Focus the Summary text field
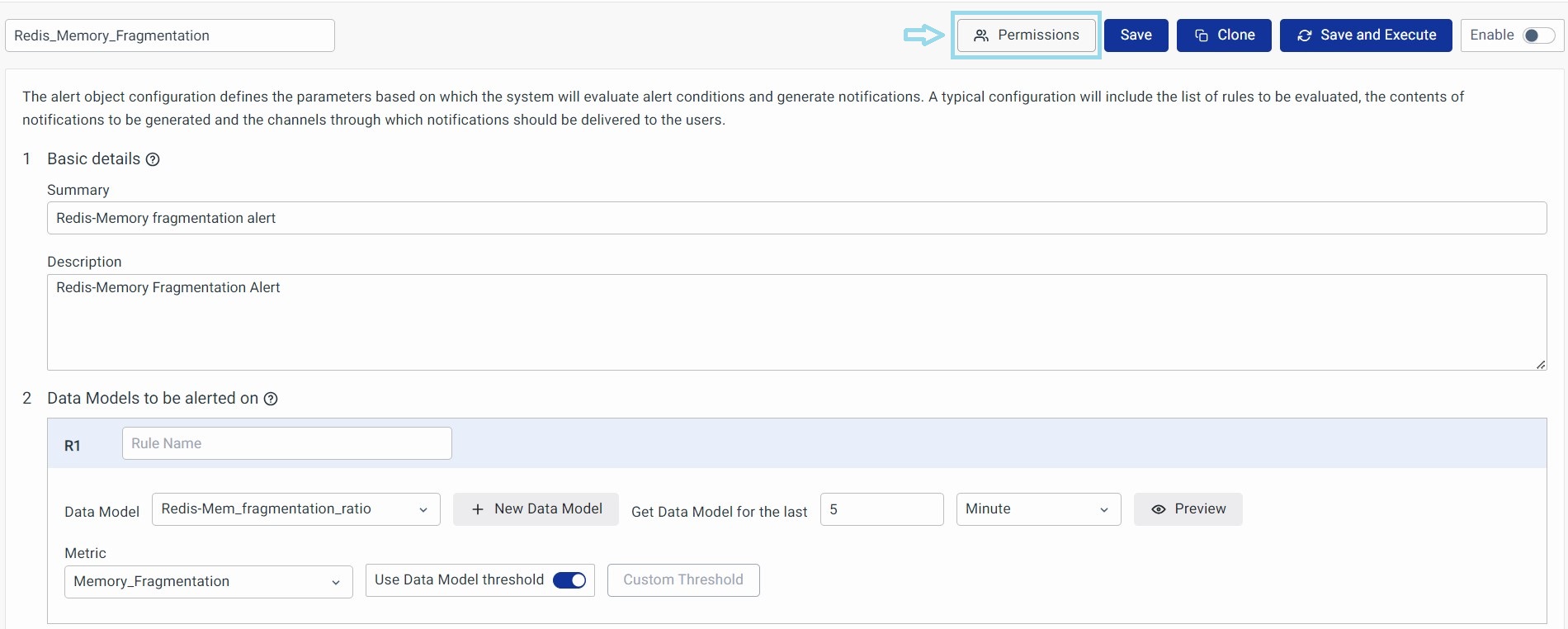The width and height of the screenshot is (1568, 629). [x=796, y=218]
